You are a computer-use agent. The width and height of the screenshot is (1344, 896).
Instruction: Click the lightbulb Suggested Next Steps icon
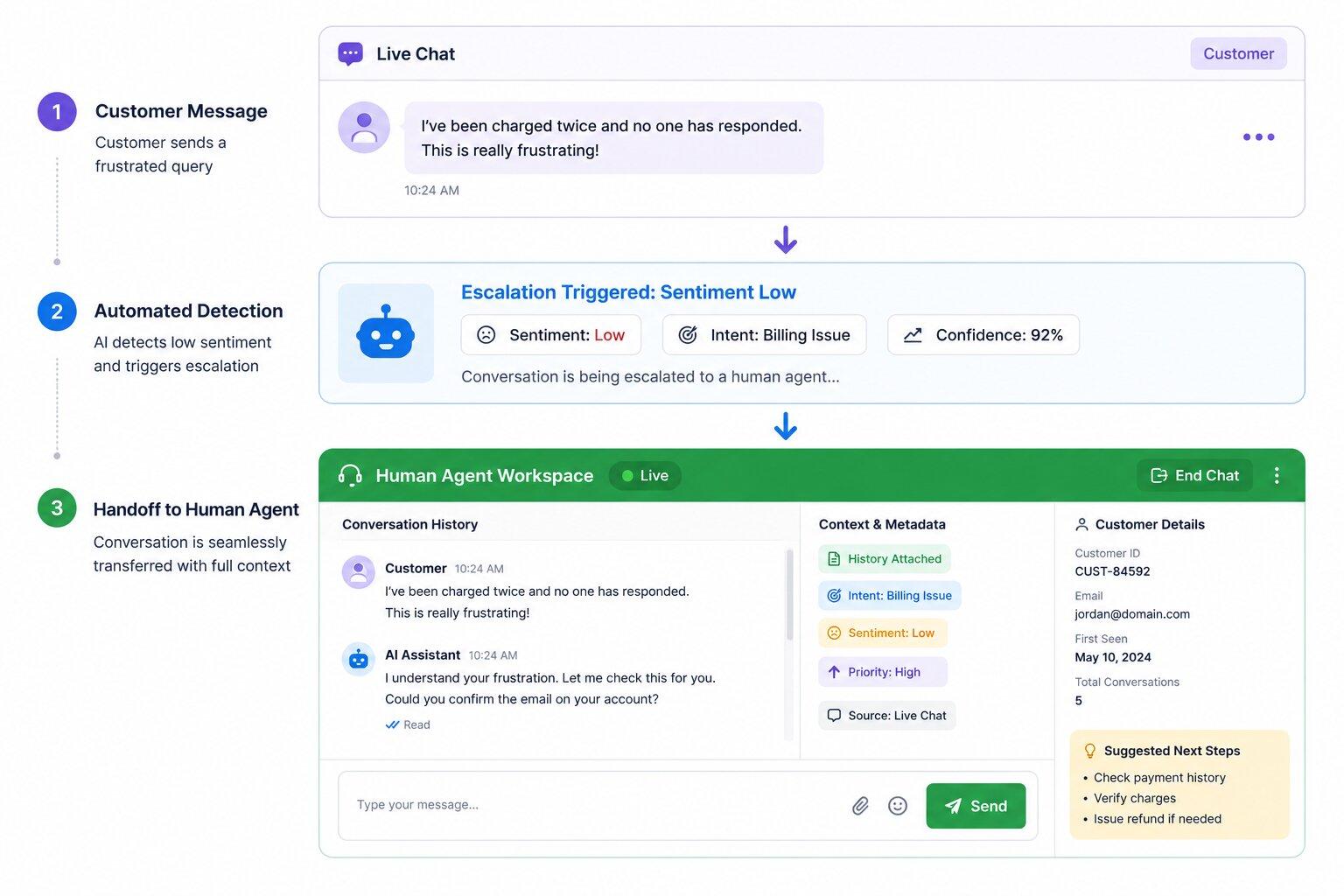click(1090, 751)
